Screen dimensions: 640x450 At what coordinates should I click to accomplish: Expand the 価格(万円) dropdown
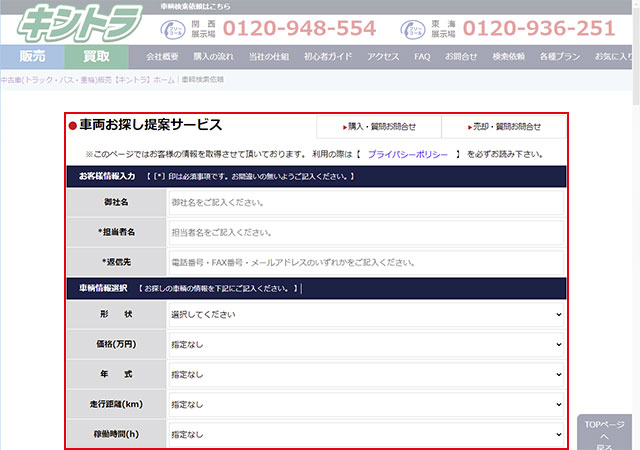(366, 344)
